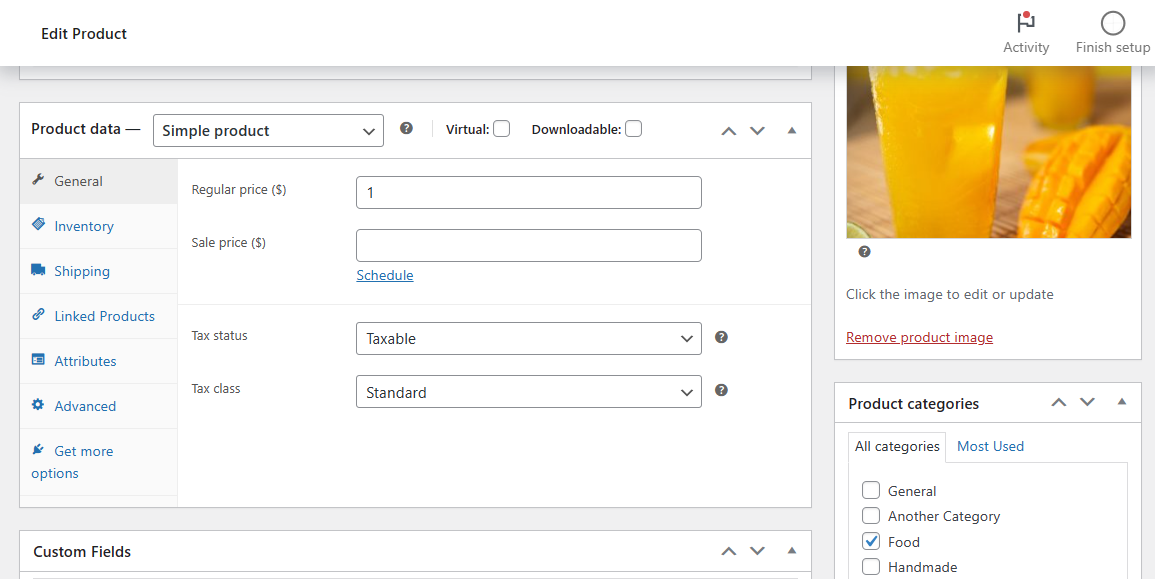1155x579 pixels.
Task: Move Product categories panel down
Action: click(x=1087, y=402)
